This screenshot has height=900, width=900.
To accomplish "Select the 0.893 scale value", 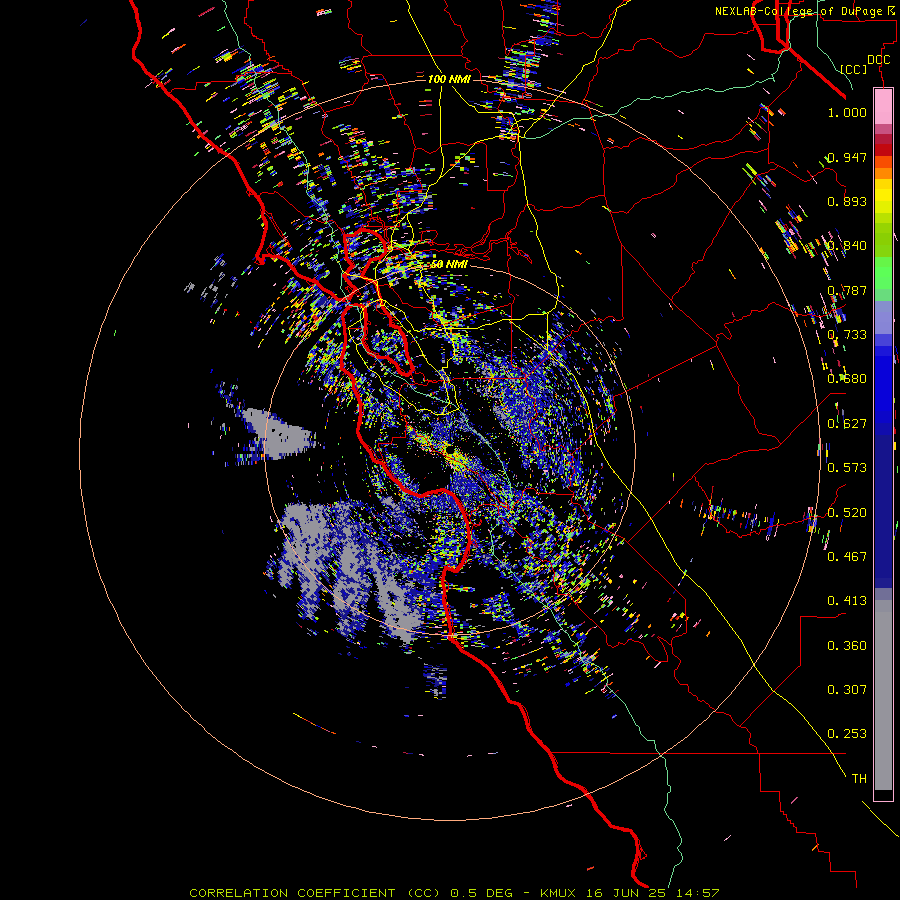I will (x=847, y=201).
